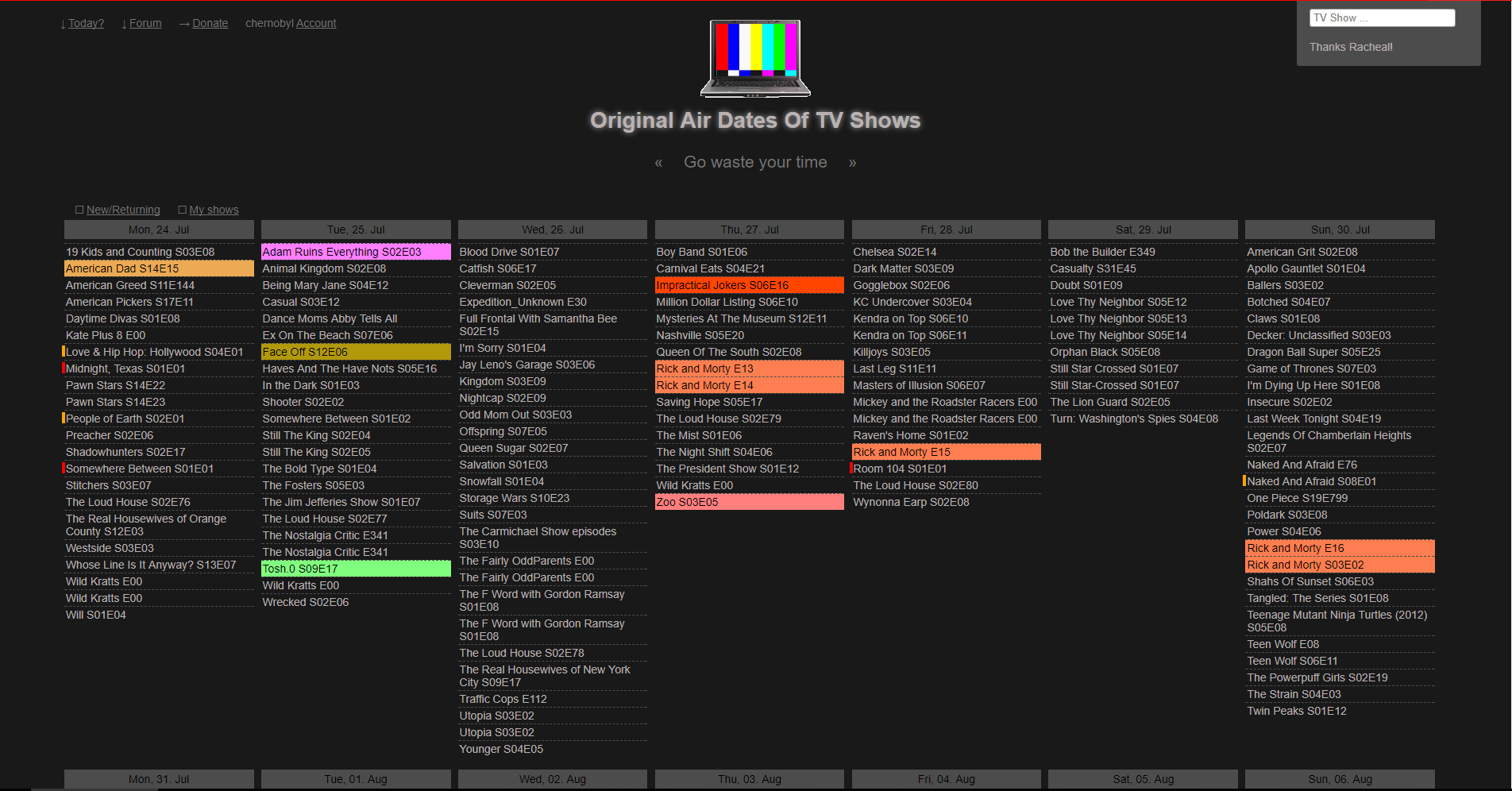
Task: Click the 'Thu, 27. Jul' day header
Action: (x=750, y=230)
